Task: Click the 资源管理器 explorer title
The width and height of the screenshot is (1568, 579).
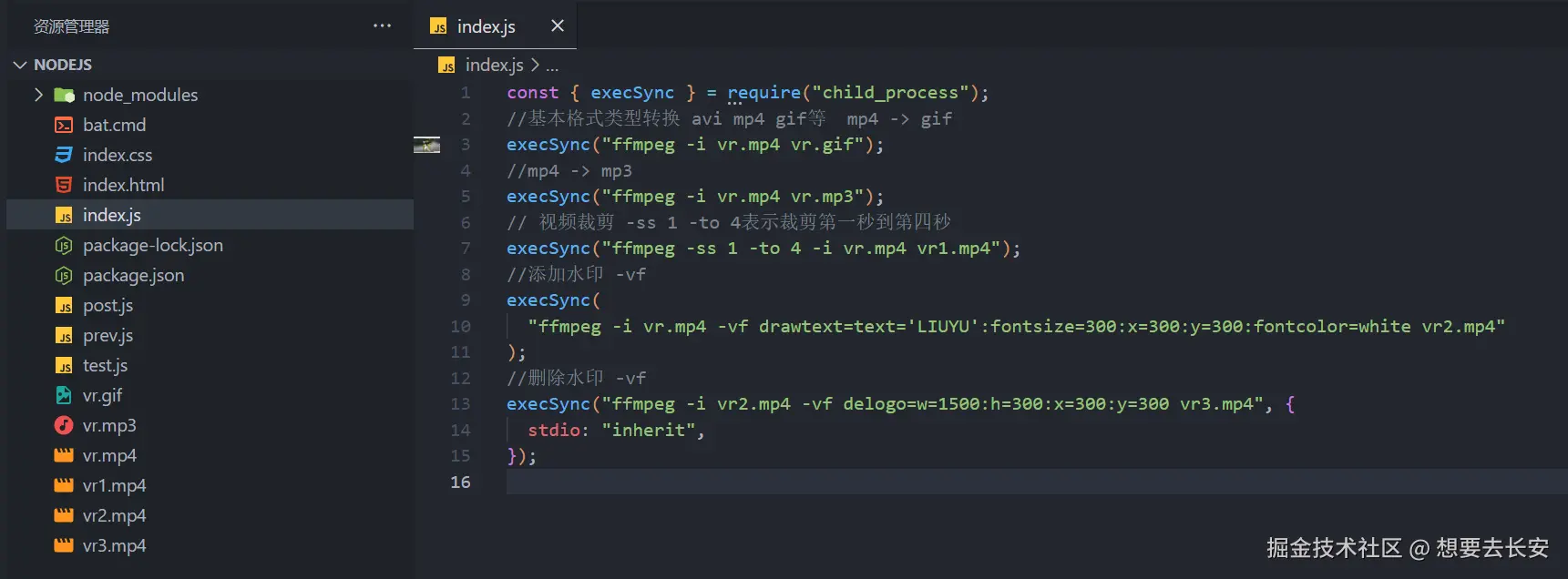Action: [x=71, y=26]
